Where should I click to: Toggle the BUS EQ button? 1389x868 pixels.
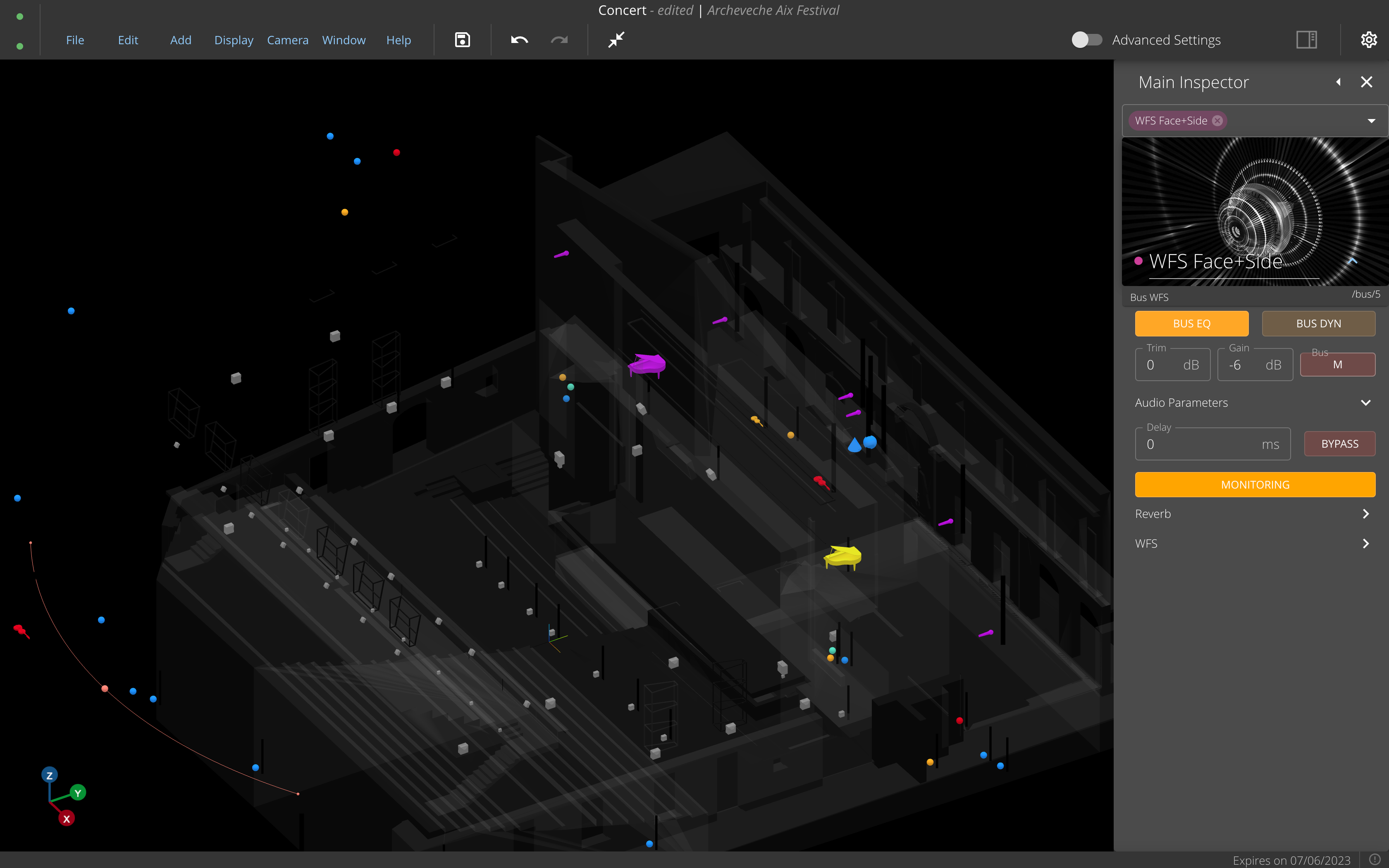coord(1191,323)
